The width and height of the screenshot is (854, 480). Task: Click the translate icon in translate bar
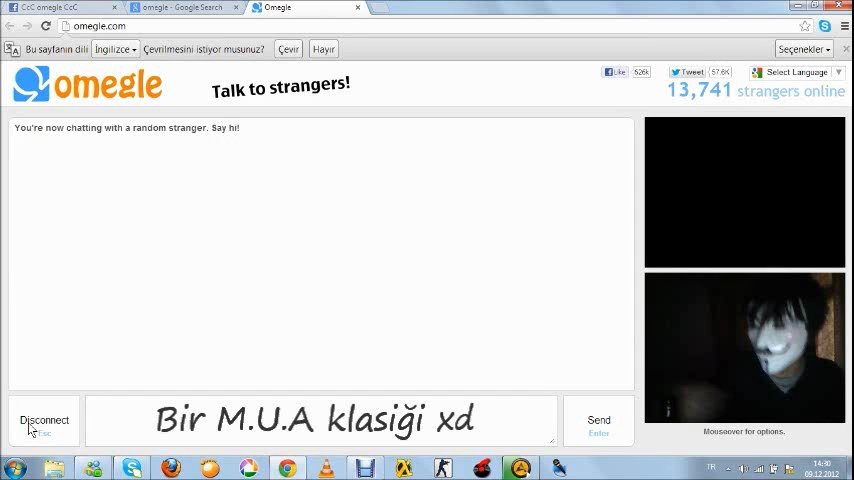click(x=12, y=49)
